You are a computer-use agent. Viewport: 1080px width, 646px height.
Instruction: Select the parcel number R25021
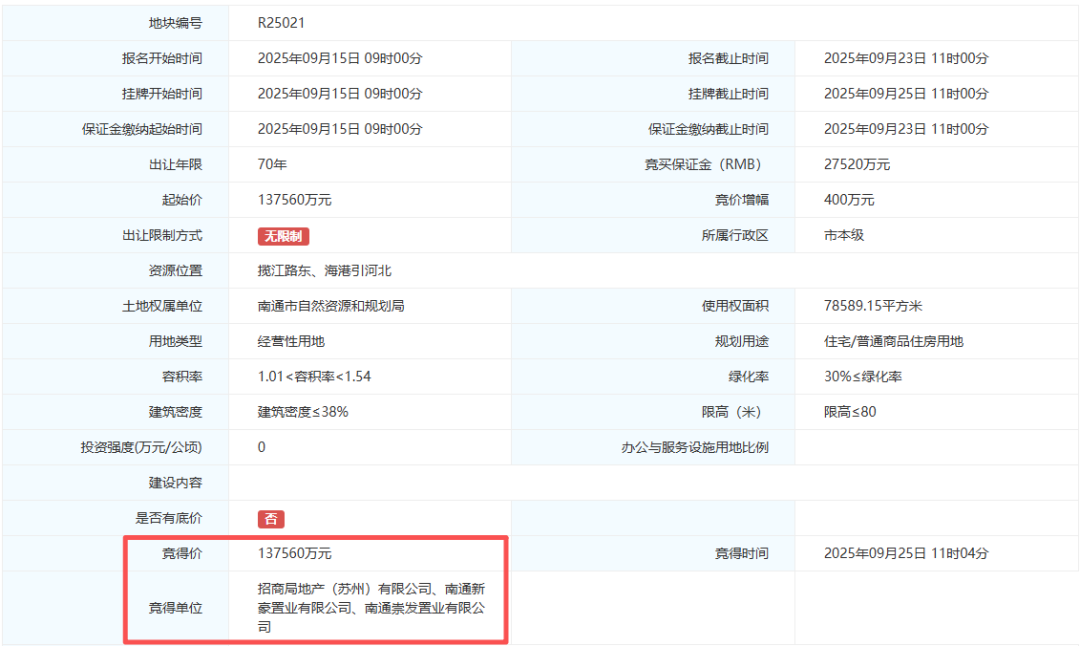tap(281, 23)
